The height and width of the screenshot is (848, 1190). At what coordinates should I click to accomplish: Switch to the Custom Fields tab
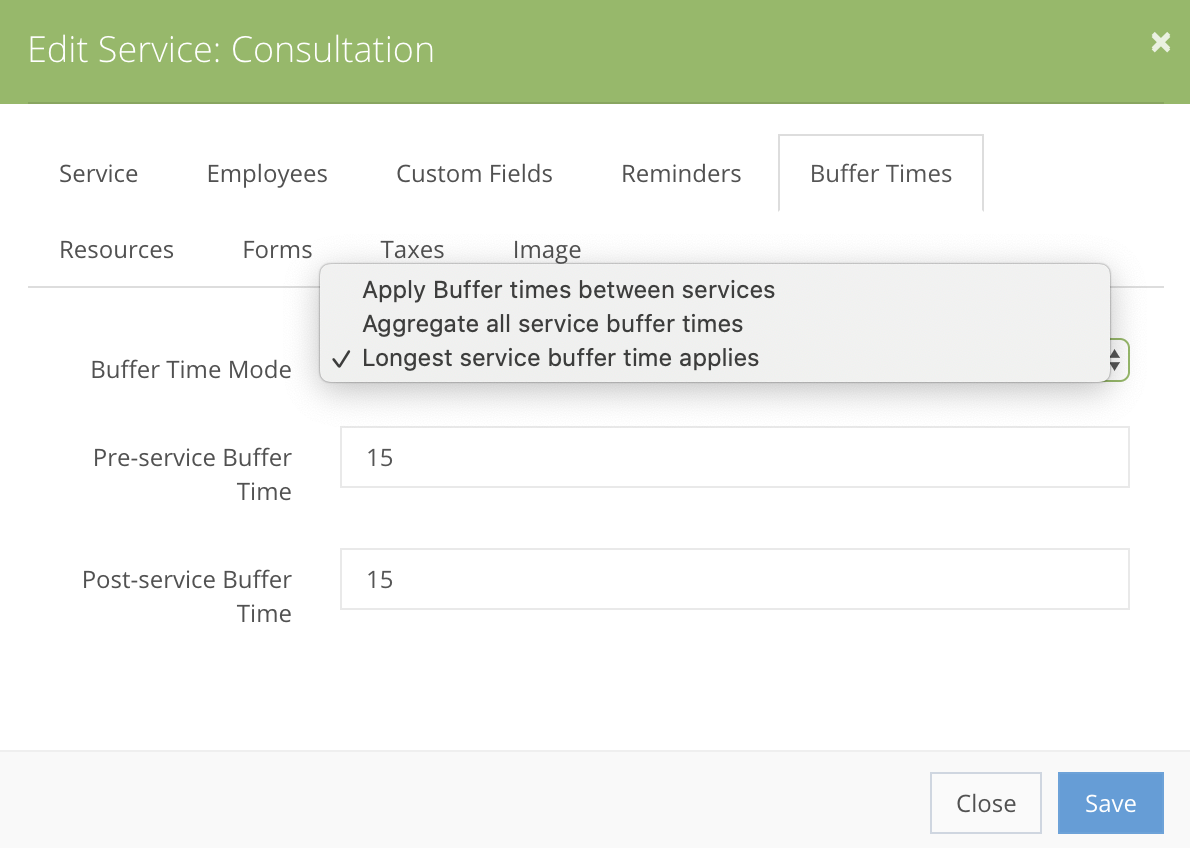coord(474,173)
